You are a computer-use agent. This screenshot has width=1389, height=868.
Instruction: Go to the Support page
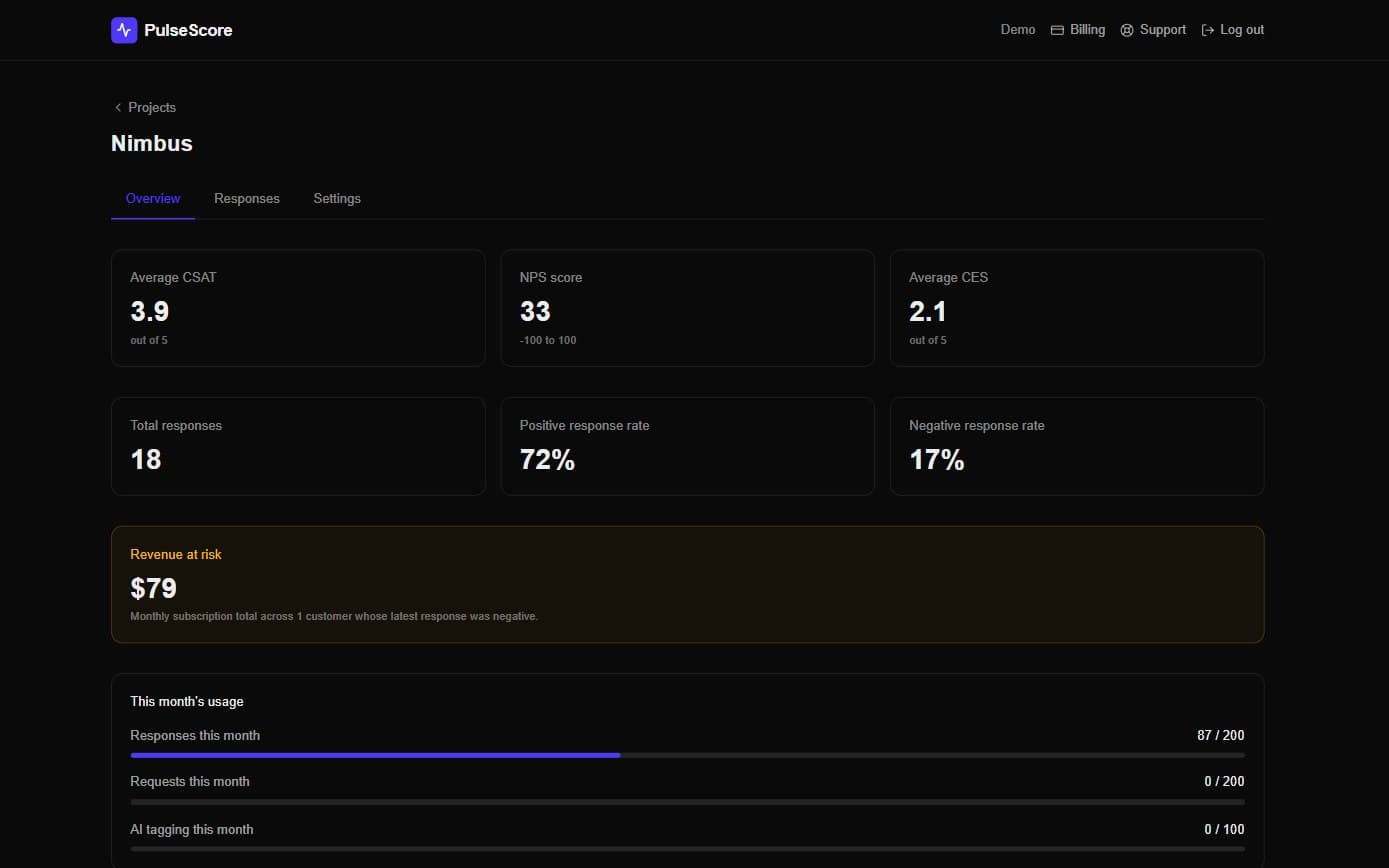tap(1153, 30)
